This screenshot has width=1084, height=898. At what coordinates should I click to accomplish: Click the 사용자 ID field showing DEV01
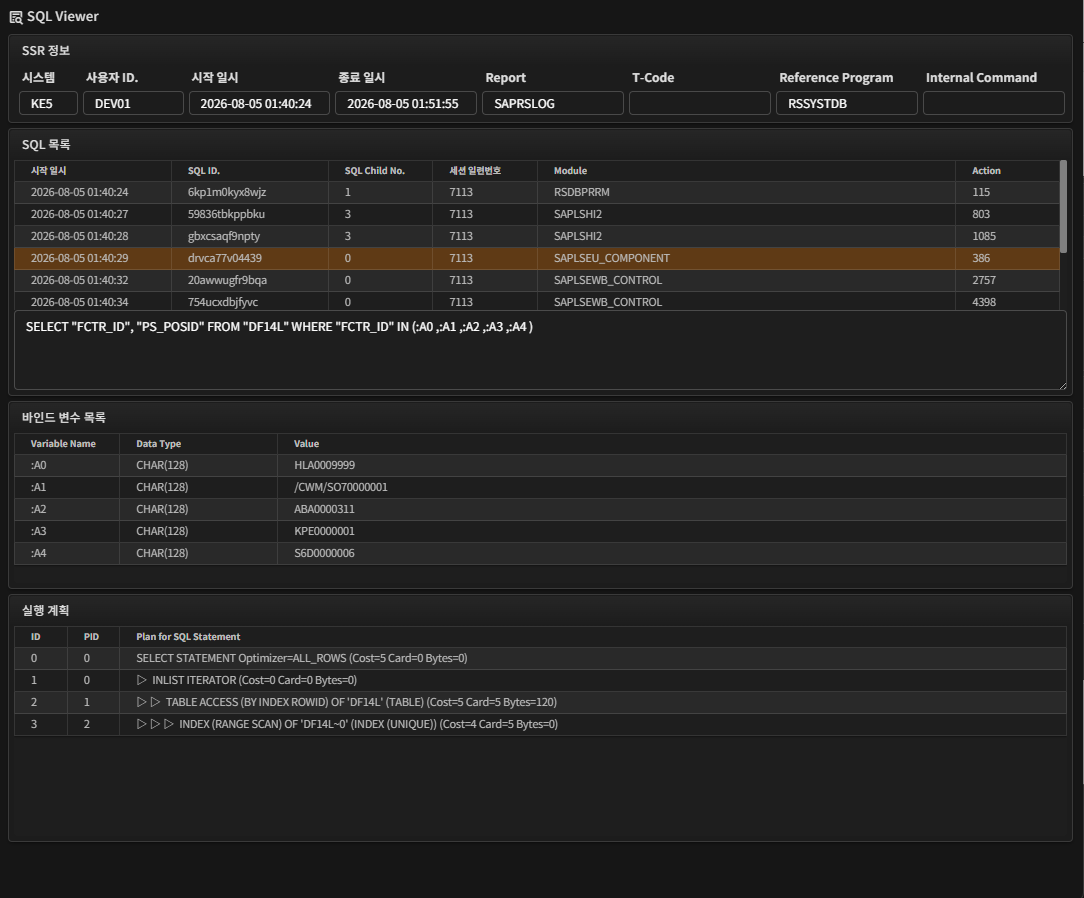click(133, 103)
